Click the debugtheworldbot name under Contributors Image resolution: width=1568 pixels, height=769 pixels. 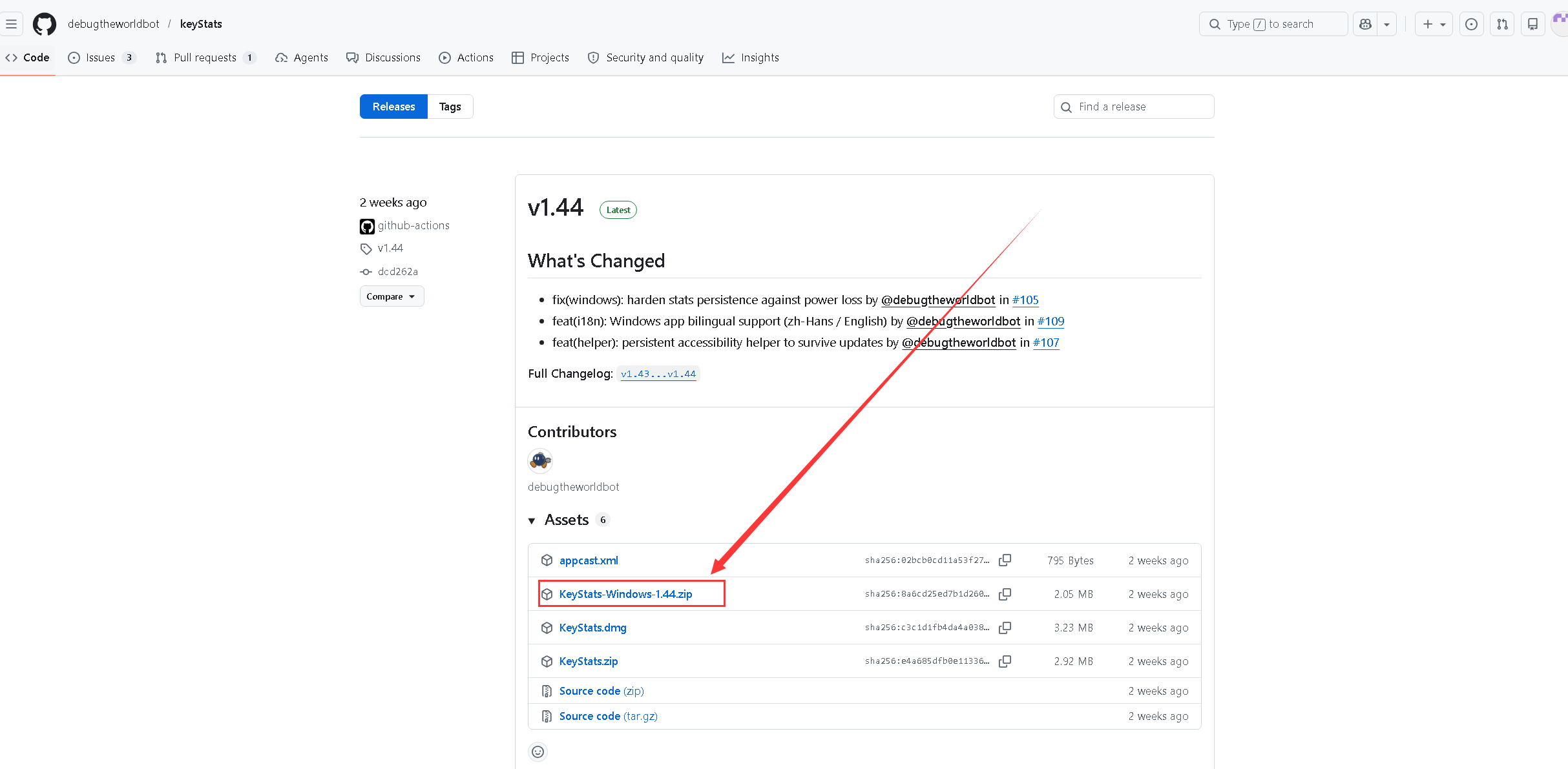click(x=573, y=487)
